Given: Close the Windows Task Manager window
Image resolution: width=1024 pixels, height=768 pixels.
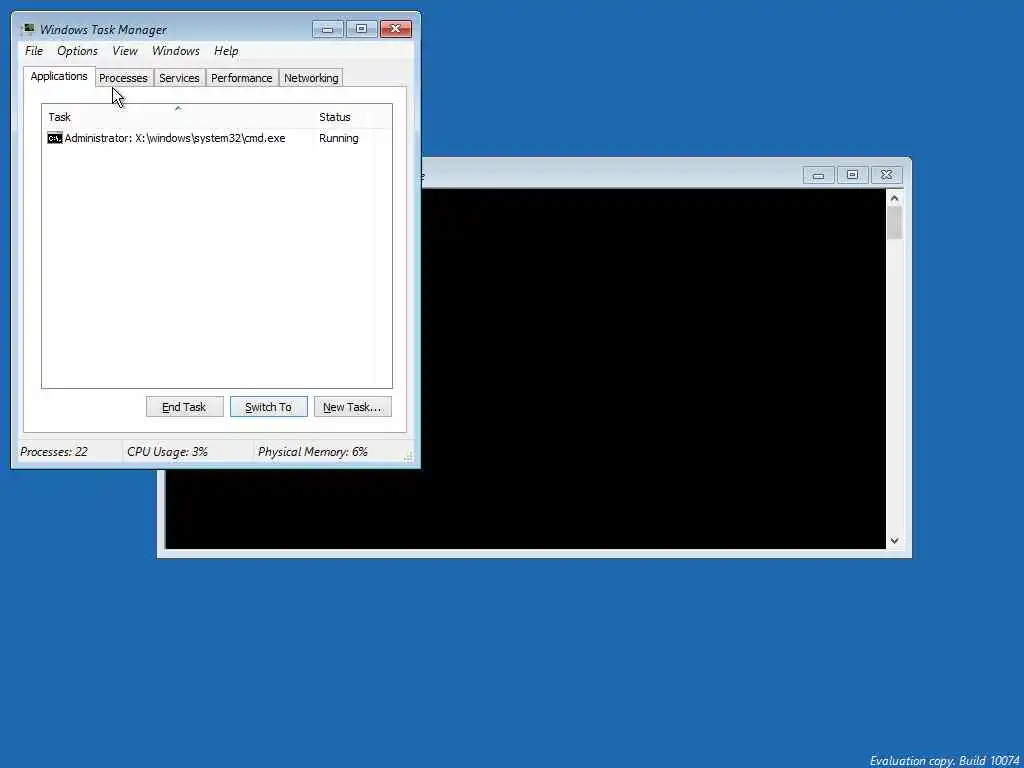Looking at the screenshot, I should coord(395,29).
